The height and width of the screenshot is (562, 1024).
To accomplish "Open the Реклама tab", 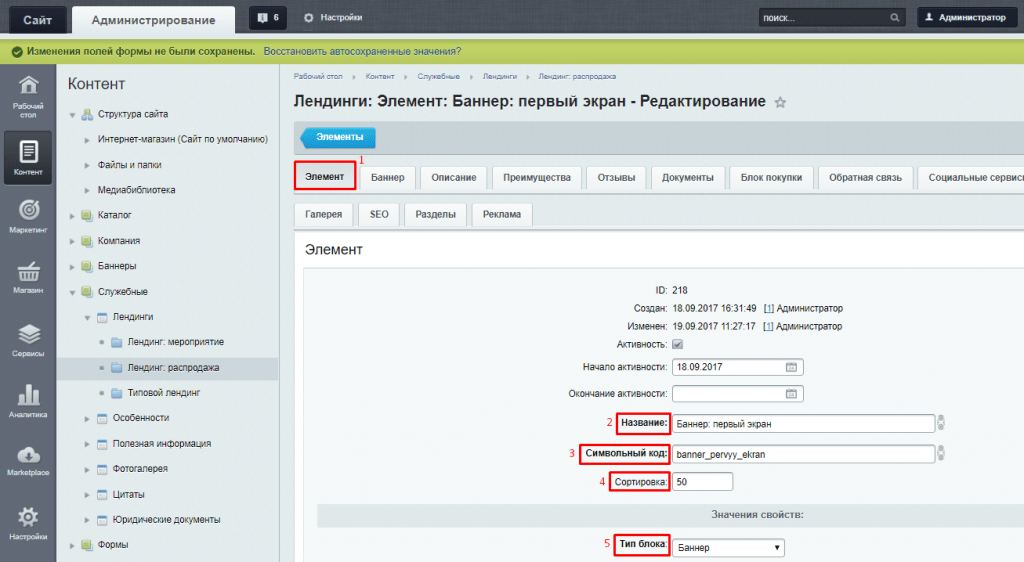I will coord(502,214).
